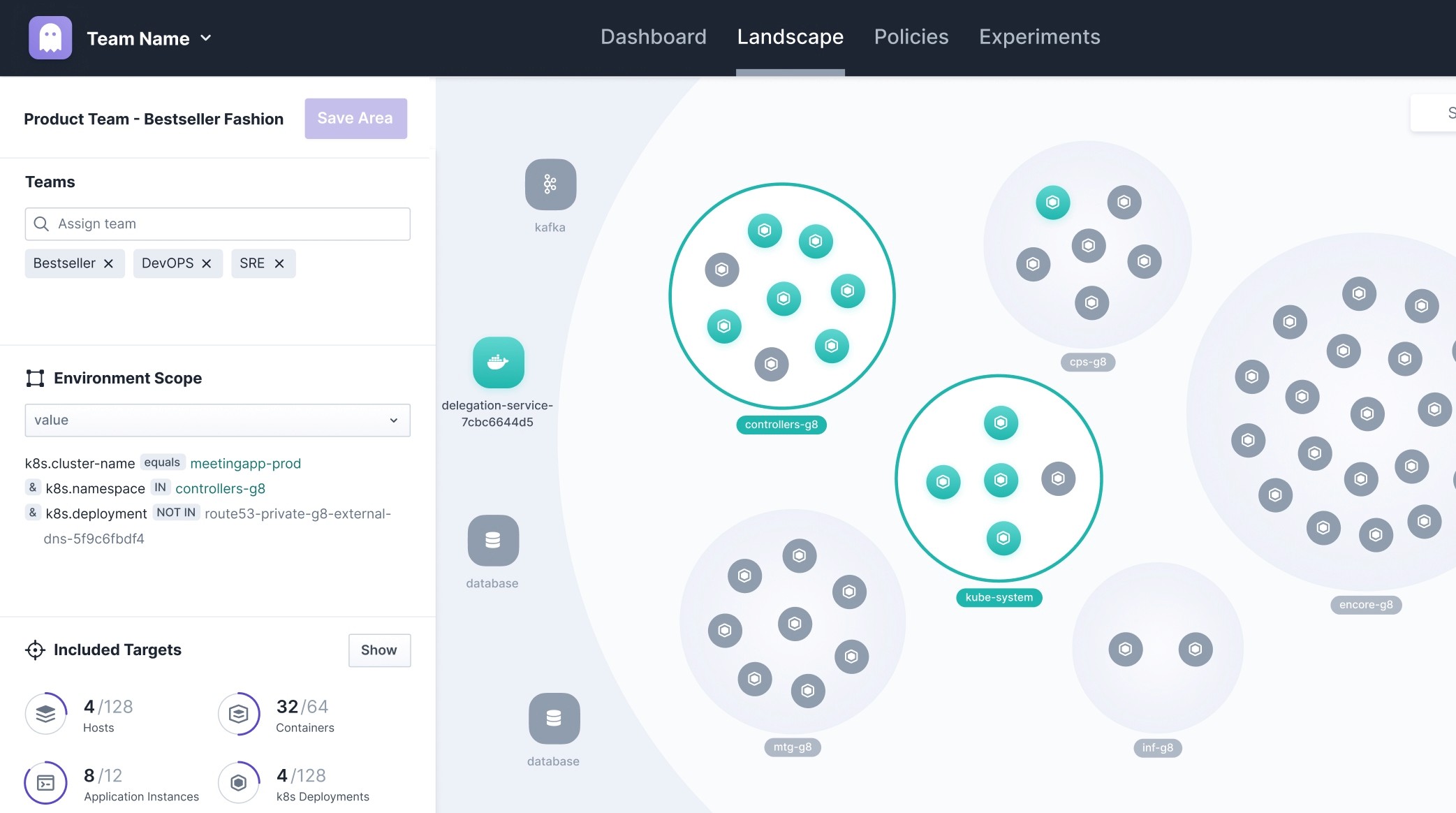
Task: Click the delegation-service-7cbc6644d5 label
Action: click(497, 413)
